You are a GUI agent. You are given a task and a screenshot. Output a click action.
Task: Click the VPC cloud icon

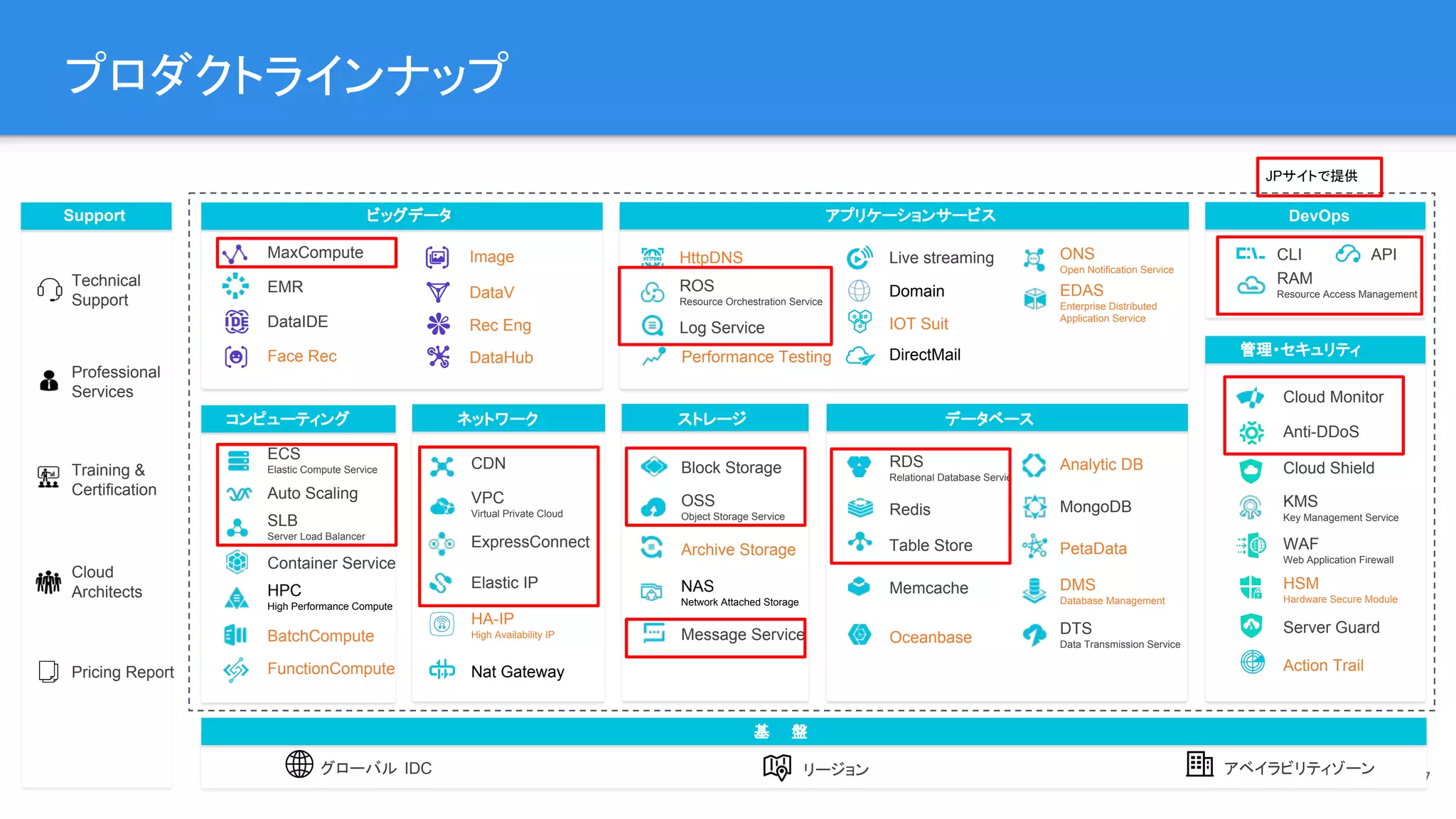(443, 506)
